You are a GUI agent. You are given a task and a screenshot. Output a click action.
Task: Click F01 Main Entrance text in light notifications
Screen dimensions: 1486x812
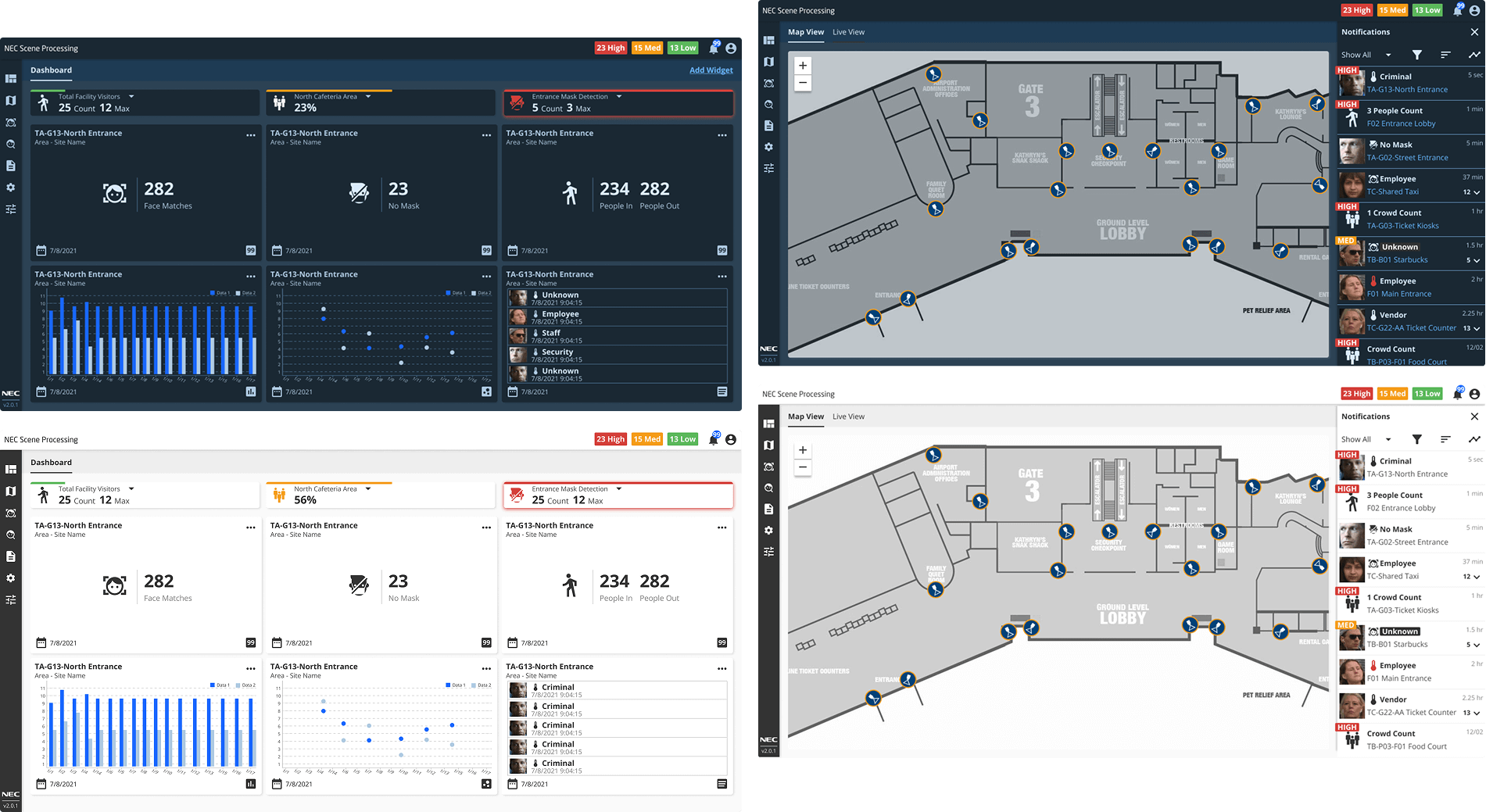(1399, 678)
